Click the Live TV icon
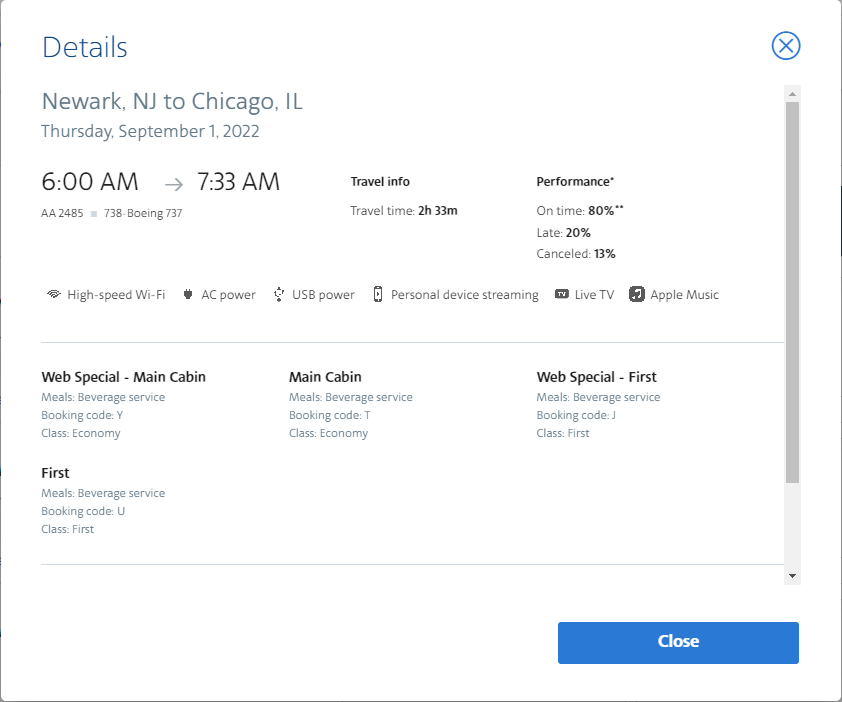 click(562, 295)
